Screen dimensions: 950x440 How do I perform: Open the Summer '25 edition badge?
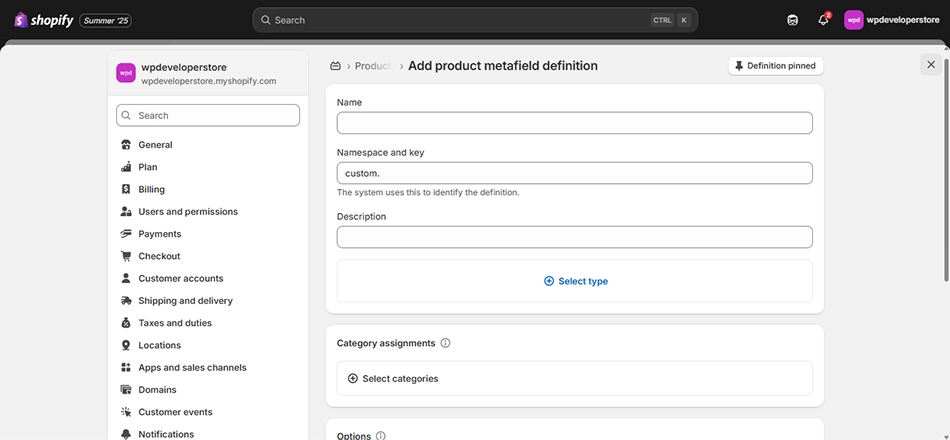[x=106, y=21]
